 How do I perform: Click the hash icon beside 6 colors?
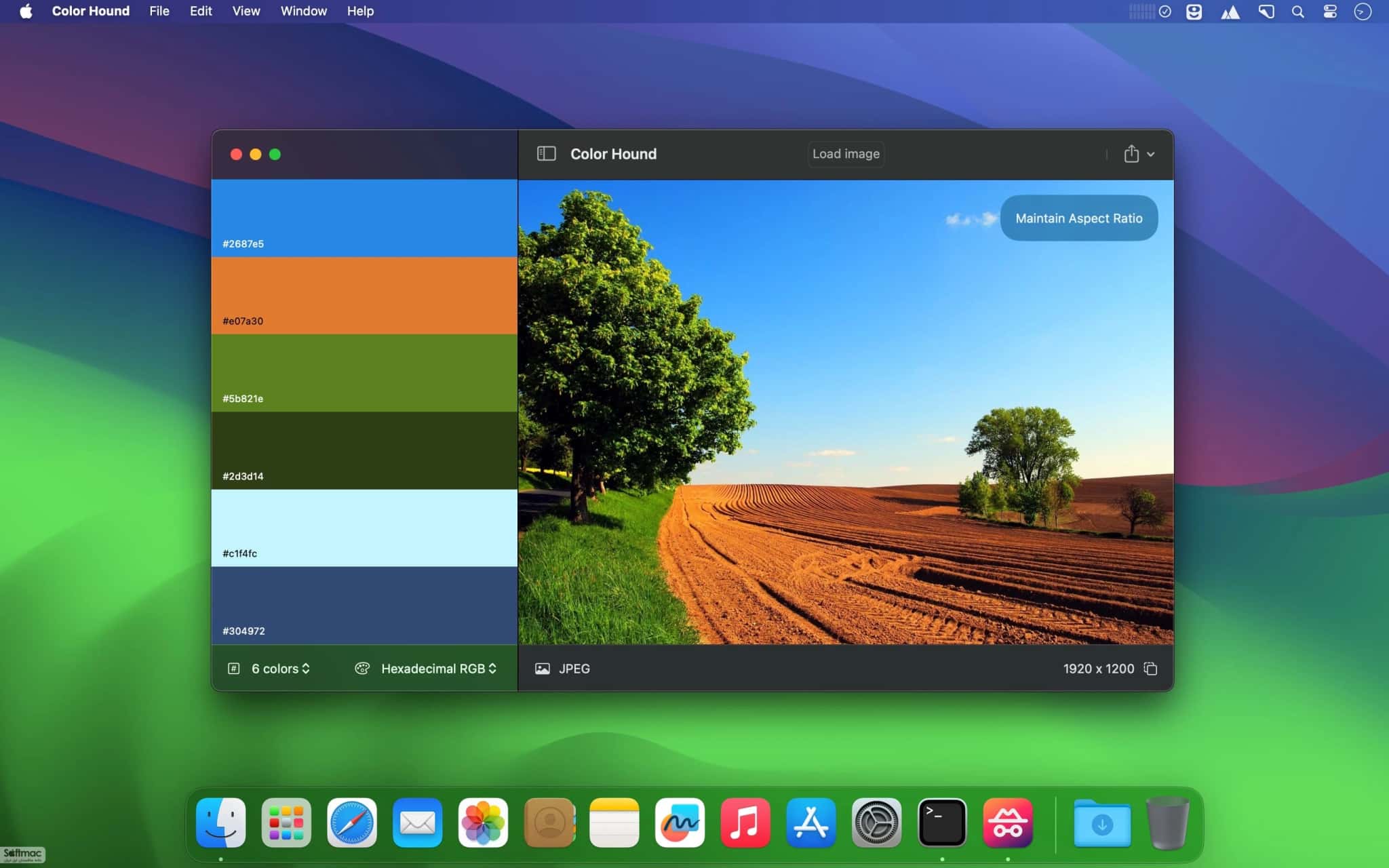(233, 669)
